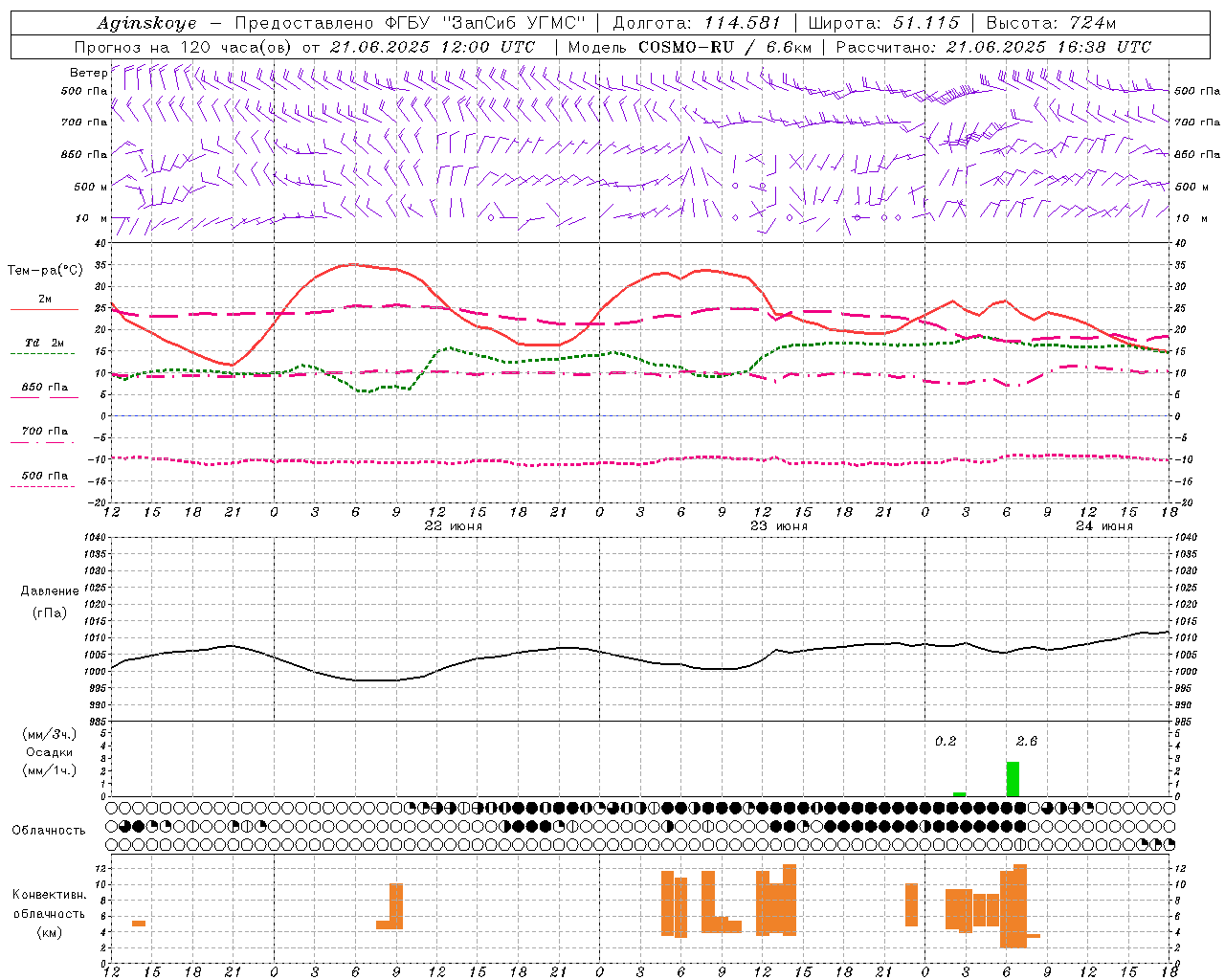The width and height of the screenshot is (1225, 980).
Task: Click the small green 0.2 mm precipitation bar
Action: (x=959, y=794)
